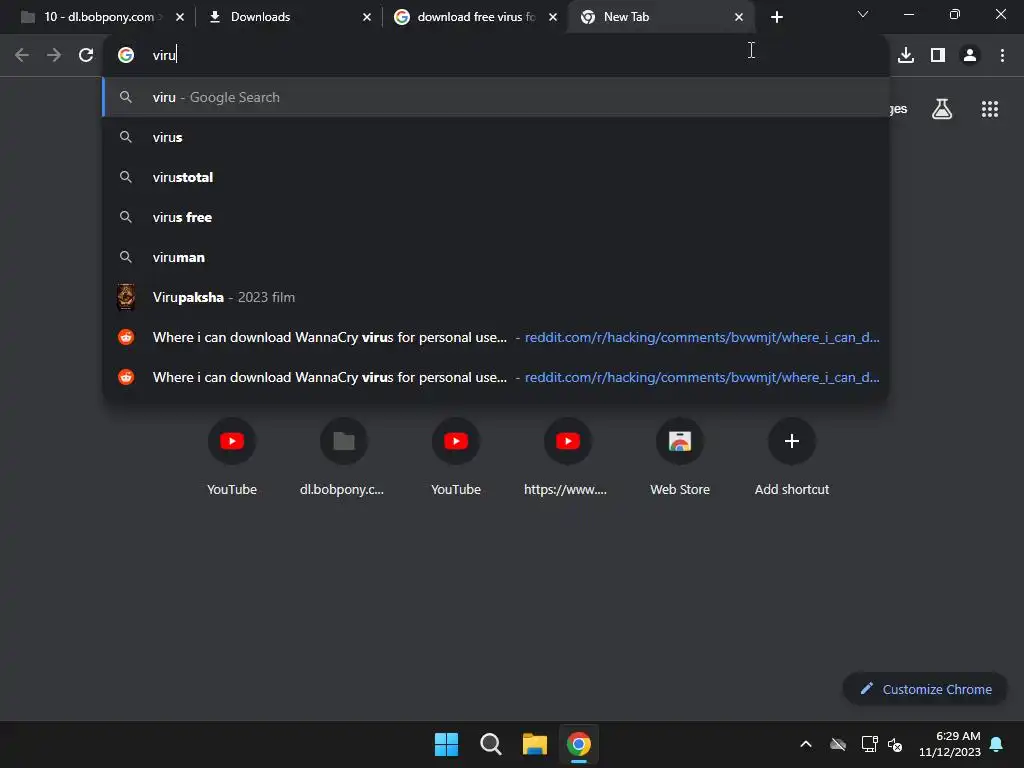Select the Virupaksha 2023 film suggestion

(496, 297)
